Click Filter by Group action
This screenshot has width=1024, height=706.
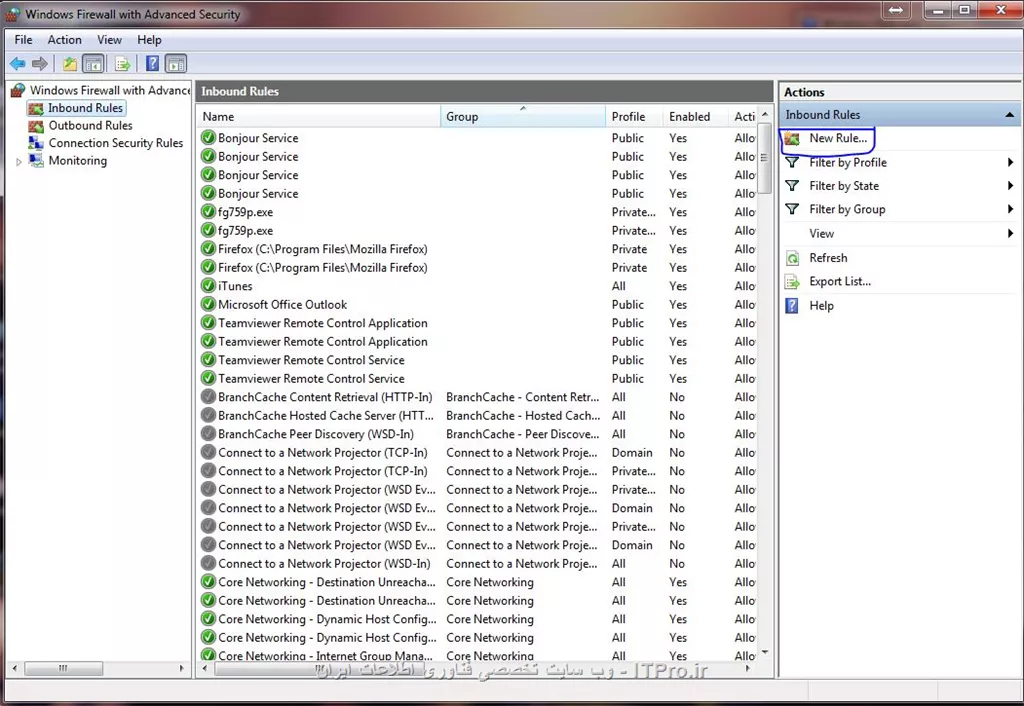click(847, 209)
